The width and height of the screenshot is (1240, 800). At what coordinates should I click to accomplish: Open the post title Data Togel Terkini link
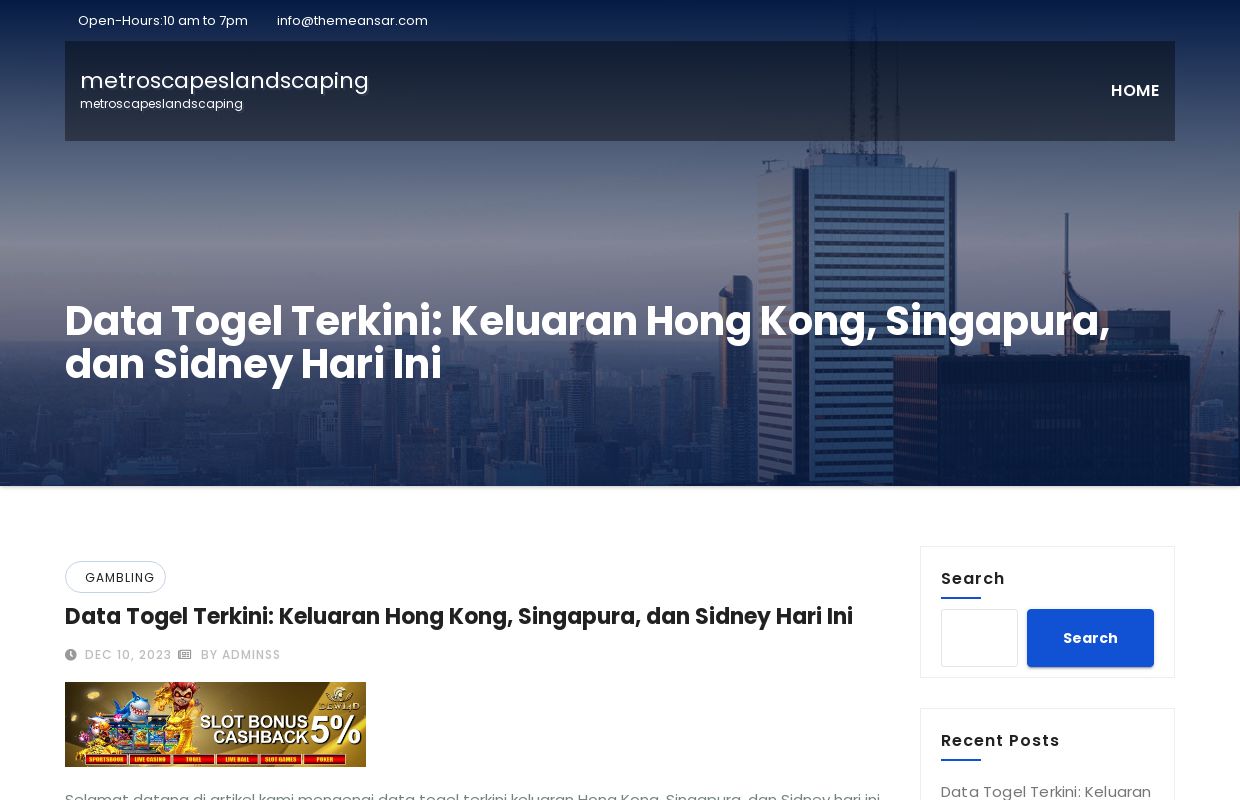point(459,616)
